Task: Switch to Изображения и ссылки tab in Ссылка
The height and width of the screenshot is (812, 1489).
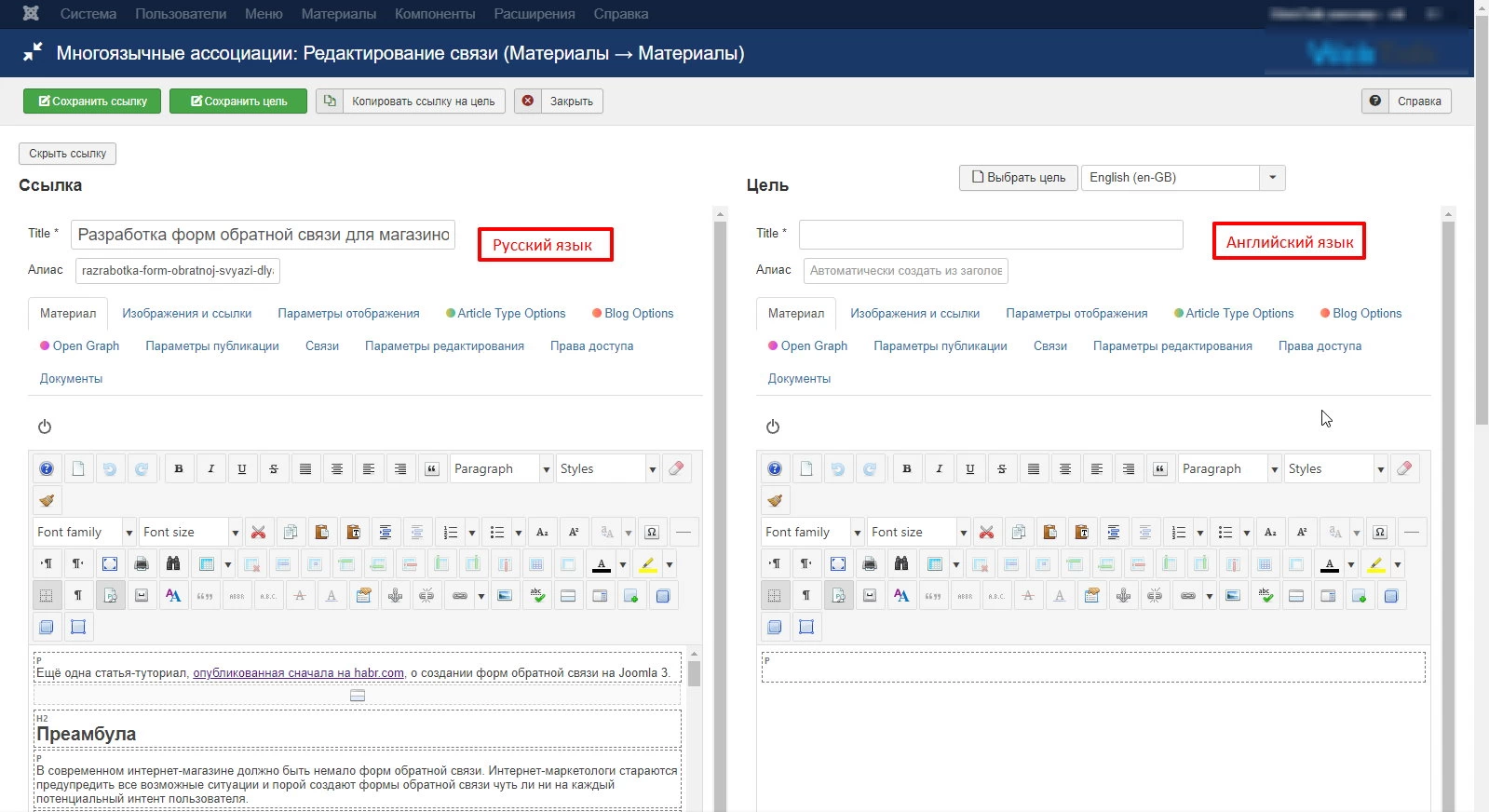Action: point(187,314)
